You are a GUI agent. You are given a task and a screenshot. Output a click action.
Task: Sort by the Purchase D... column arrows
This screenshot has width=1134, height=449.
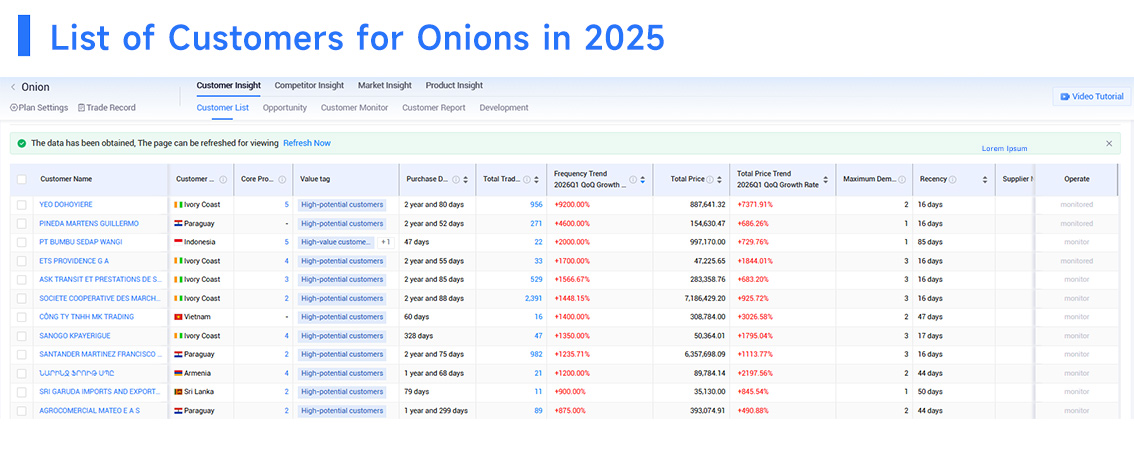click(x=465, y=179)
